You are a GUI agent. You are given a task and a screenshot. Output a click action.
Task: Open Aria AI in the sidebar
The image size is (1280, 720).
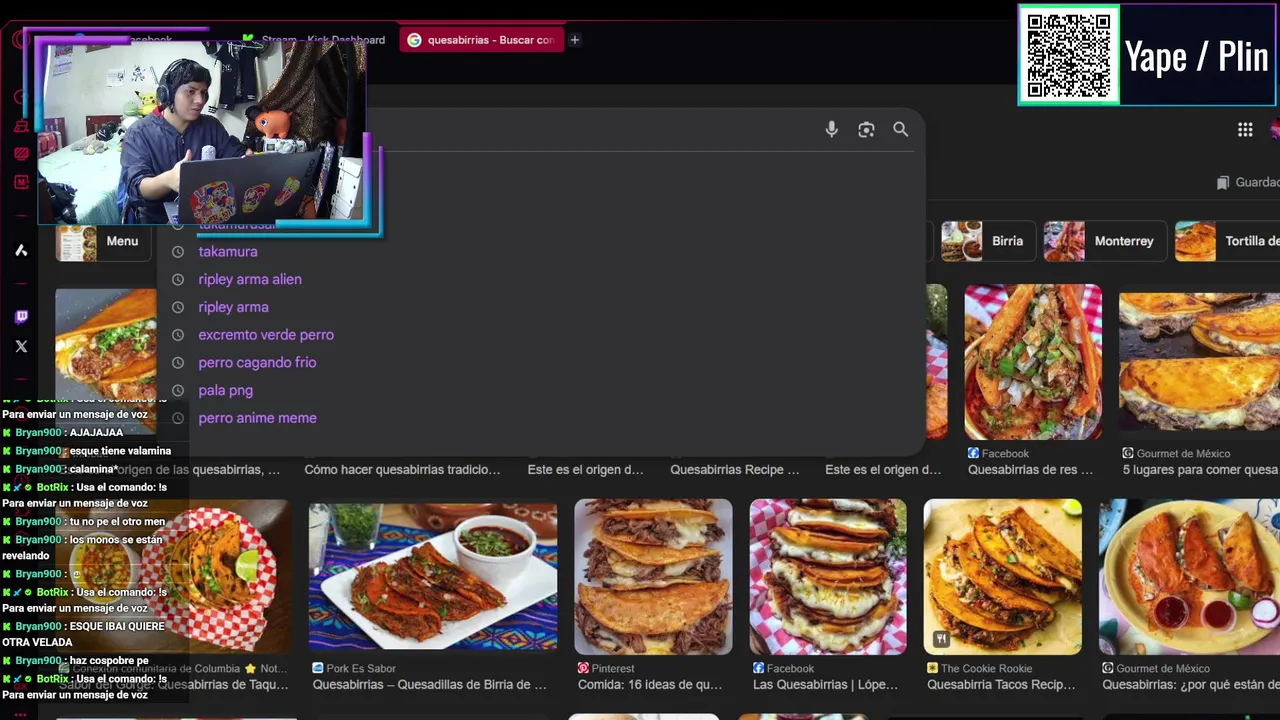coord(21,250)
